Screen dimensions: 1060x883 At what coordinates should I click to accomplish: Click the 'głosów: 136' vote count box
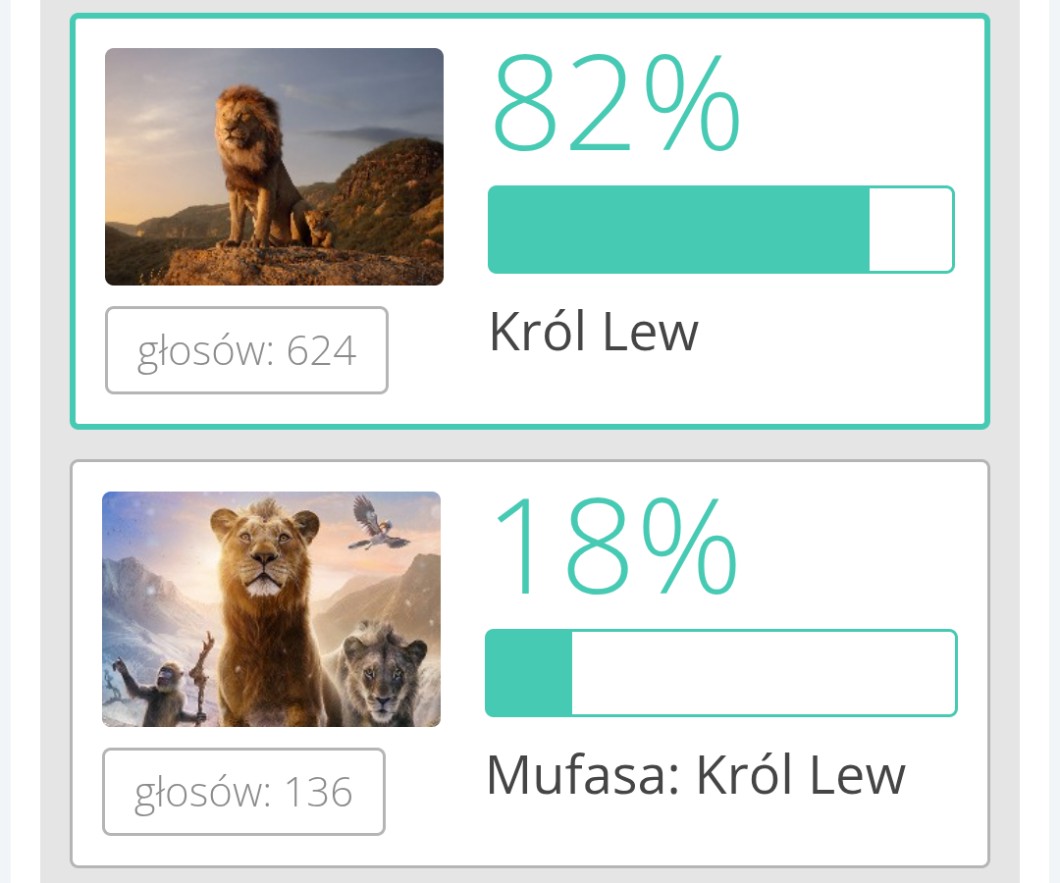pos(243,792)
